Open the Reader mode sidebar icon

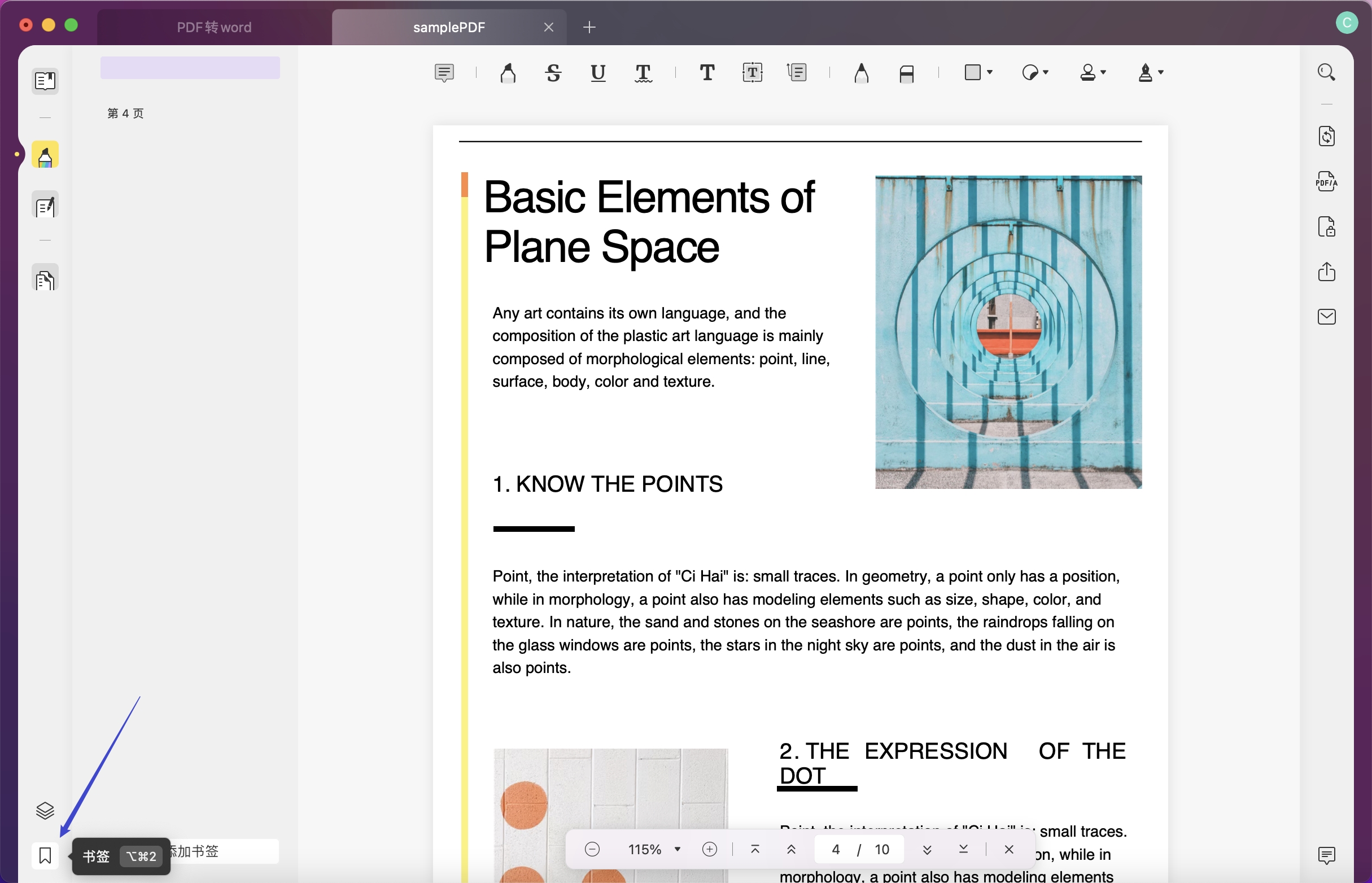[x=45, y=81]
